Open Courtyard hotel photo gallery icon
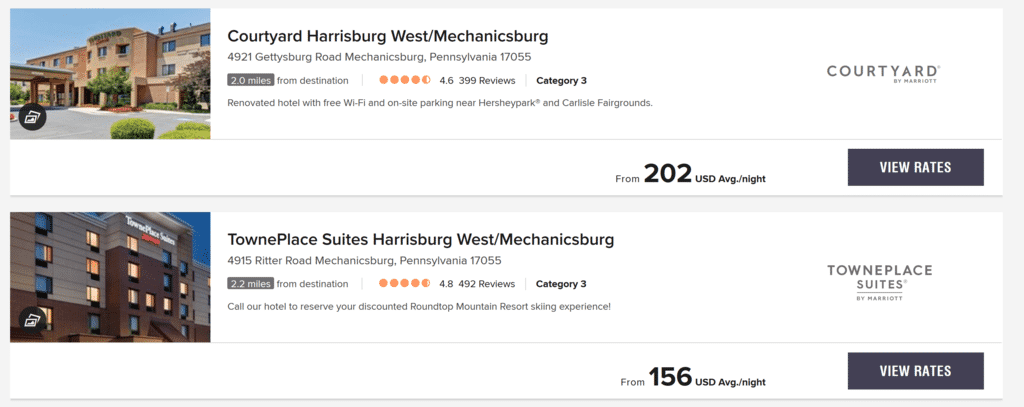This screenshot has width=1024, height=407. coord(32,117)
